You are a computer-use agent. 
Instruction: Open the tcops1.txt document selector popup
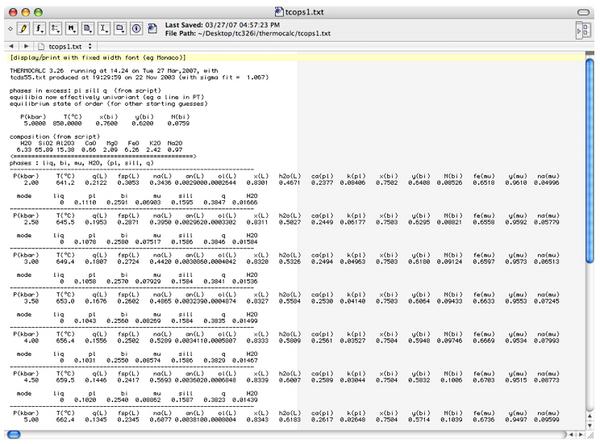tap(65, 46)
